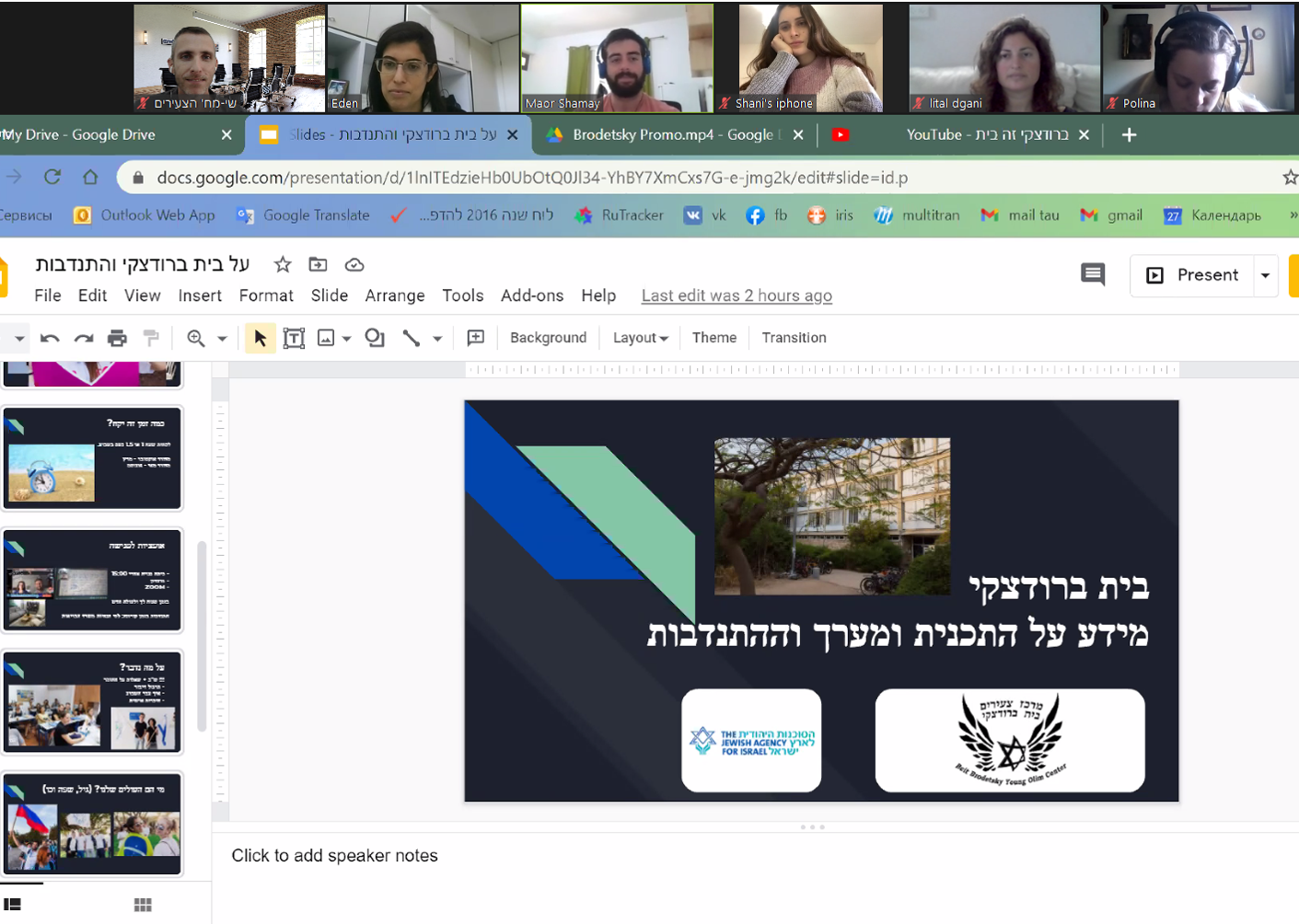The image size is (1299, 924).
Task: Expand the Layout dropdown
Action: pos(640,338)
